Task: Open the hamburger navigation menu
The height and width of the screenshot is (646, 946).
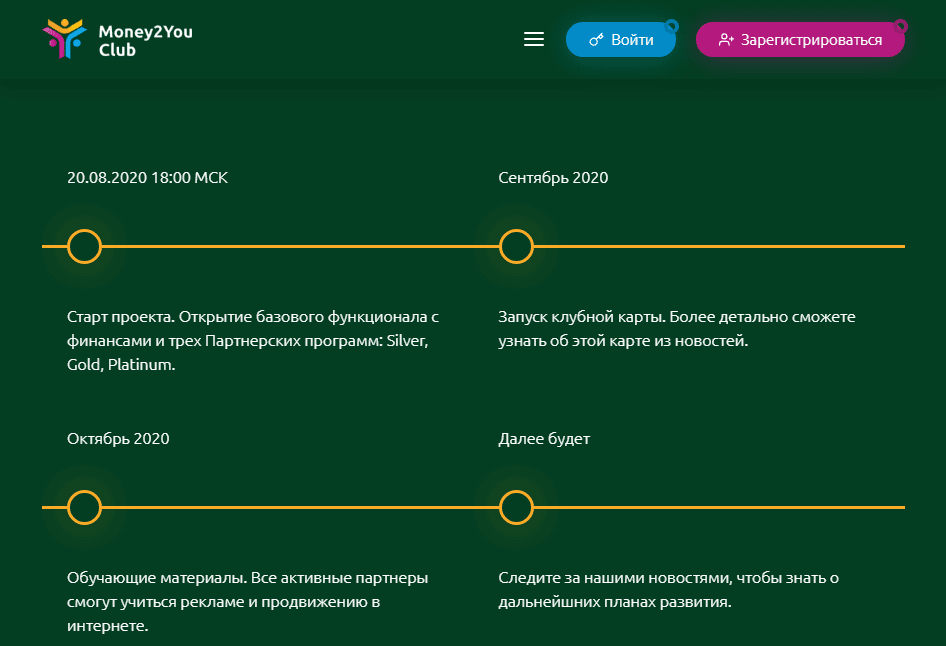Action: 534,40
